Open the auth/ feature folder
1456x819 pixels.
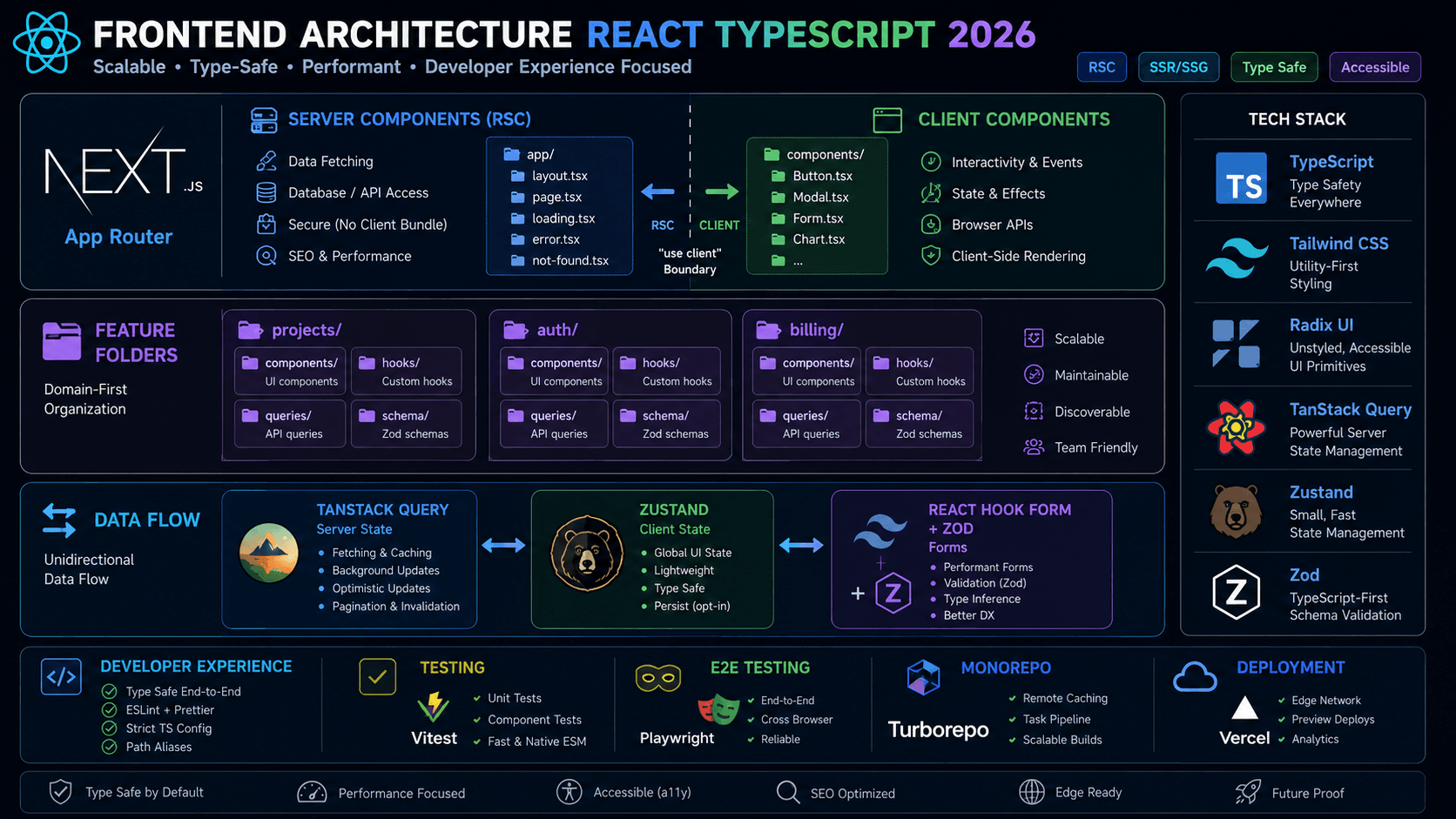541,330
